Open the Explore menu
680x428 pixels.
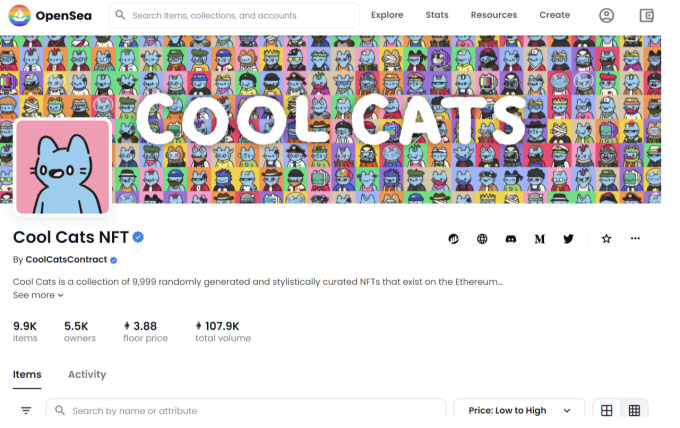[387, 15]
